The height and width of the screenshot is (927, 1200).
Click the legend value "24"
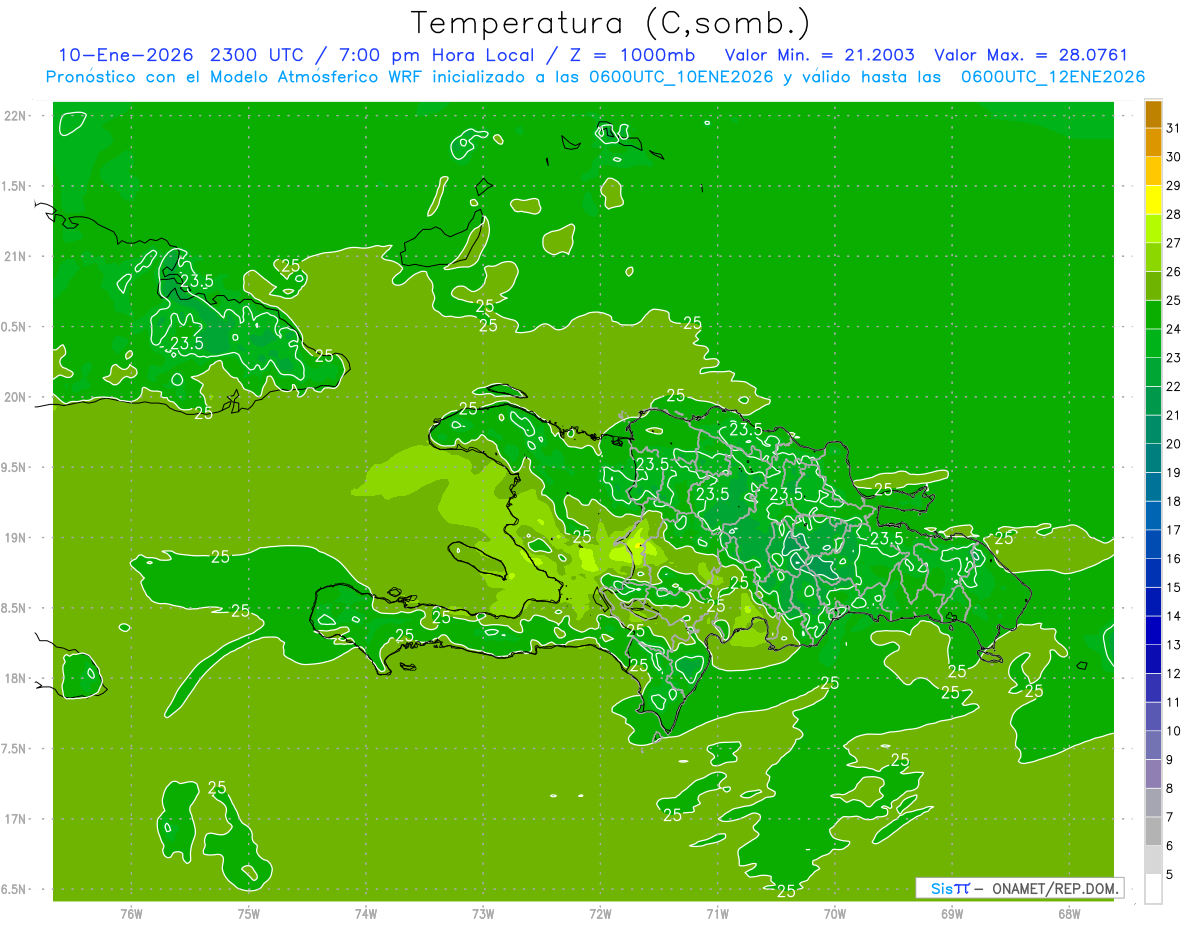click(x=1174, y=329)
